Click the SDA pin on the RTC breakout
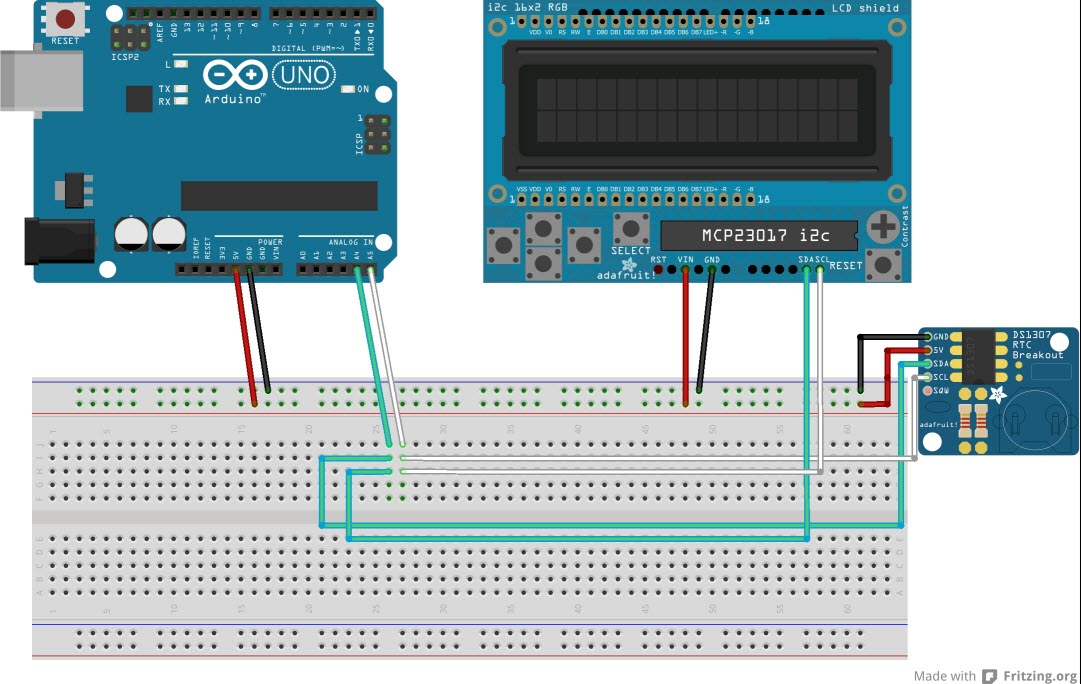 (x=928, y=363)
